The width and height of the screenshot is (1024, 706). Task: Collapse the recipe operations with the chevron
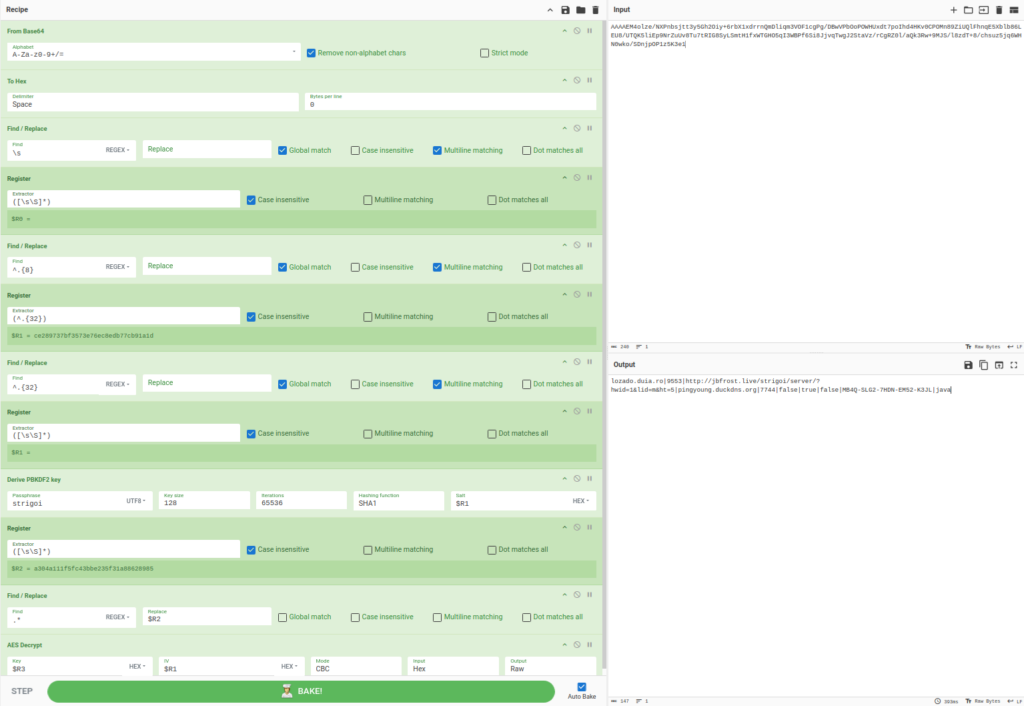[549, 10]
